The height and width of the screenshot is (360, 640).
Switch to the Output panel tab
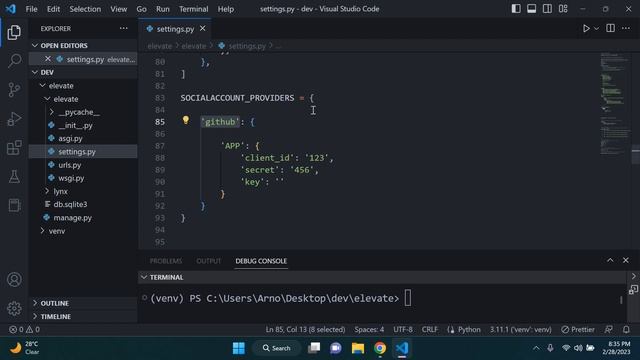point(209,261)
